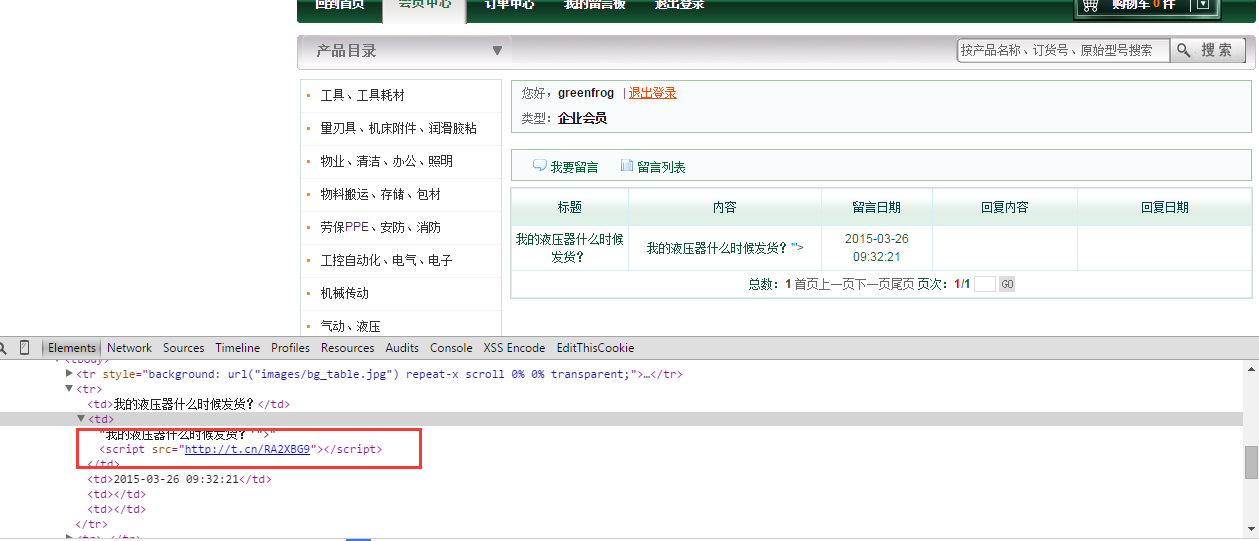Open the http://t.cn/RA2XBG9 script link
The image size is (1259, 541).
(249, 449)
